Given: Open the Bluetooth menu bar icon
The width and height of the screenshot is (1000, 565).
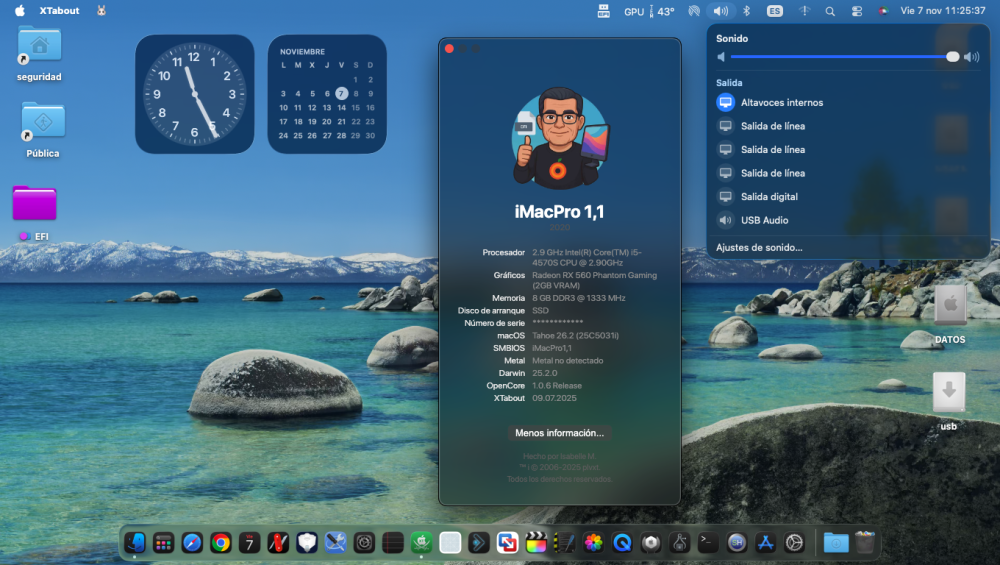Looking at the screenshot, I should click(747, 11).
